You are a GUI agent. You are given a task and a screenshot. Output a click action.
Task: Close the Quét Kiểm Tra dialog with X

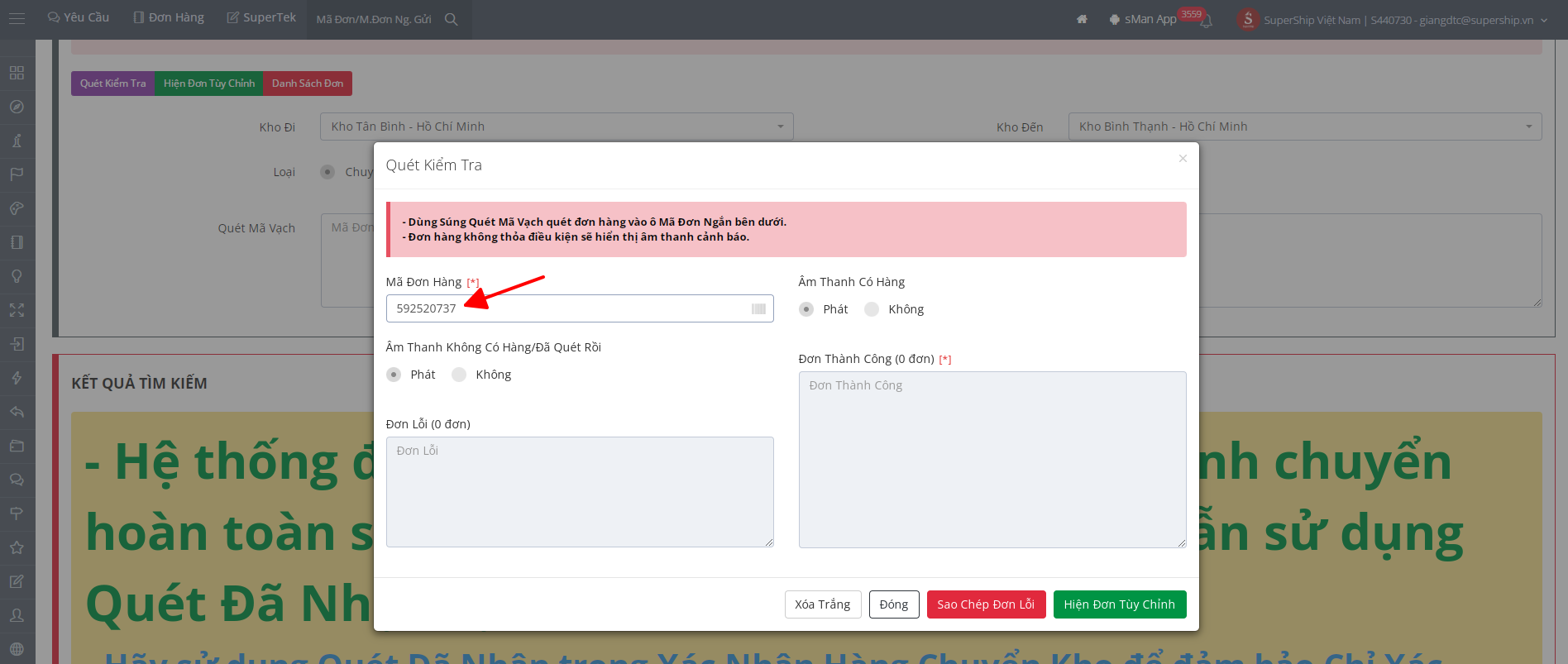pos(1183,158)
